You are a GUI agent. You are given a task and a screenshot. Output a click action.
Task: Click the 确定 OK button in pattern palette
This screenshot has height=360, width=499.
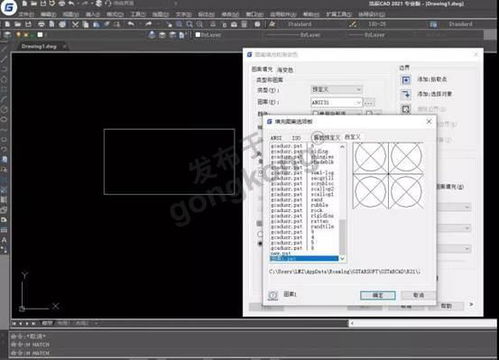click(x=378, y=295)
